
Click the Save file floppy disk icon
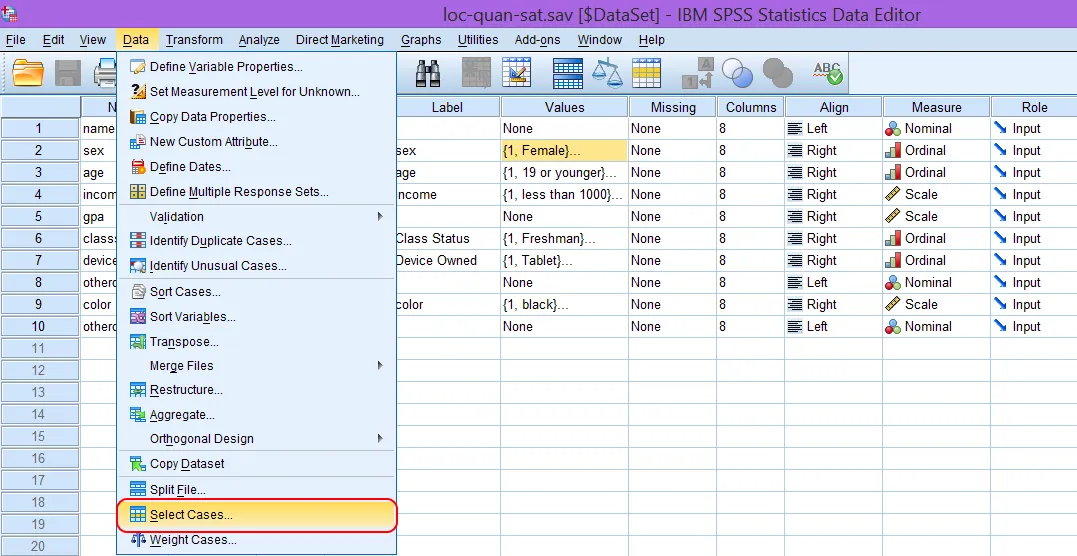click(68, 74)
